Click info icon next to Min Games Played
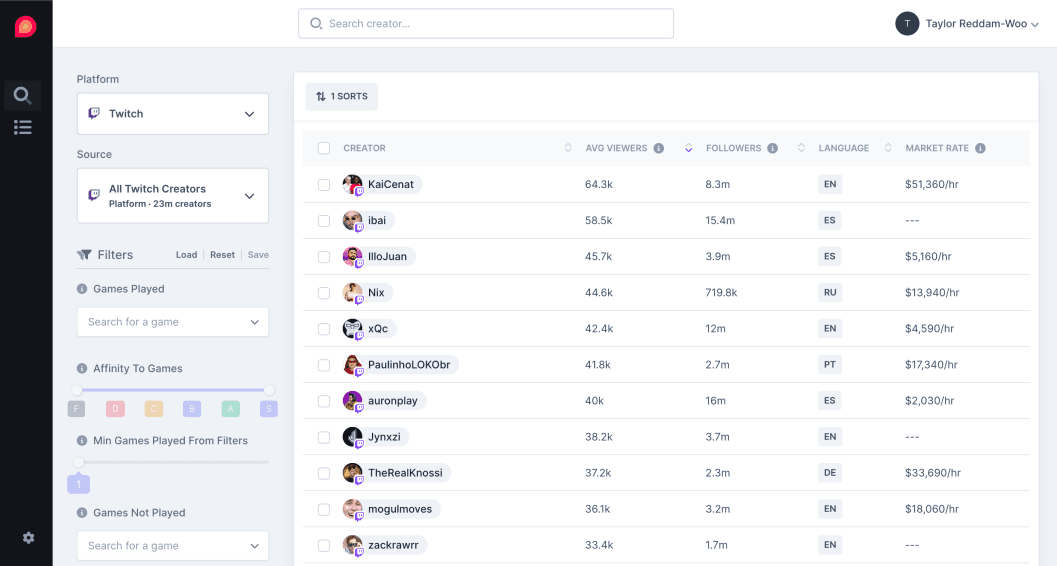1057x566 pixels. (82, 441)
